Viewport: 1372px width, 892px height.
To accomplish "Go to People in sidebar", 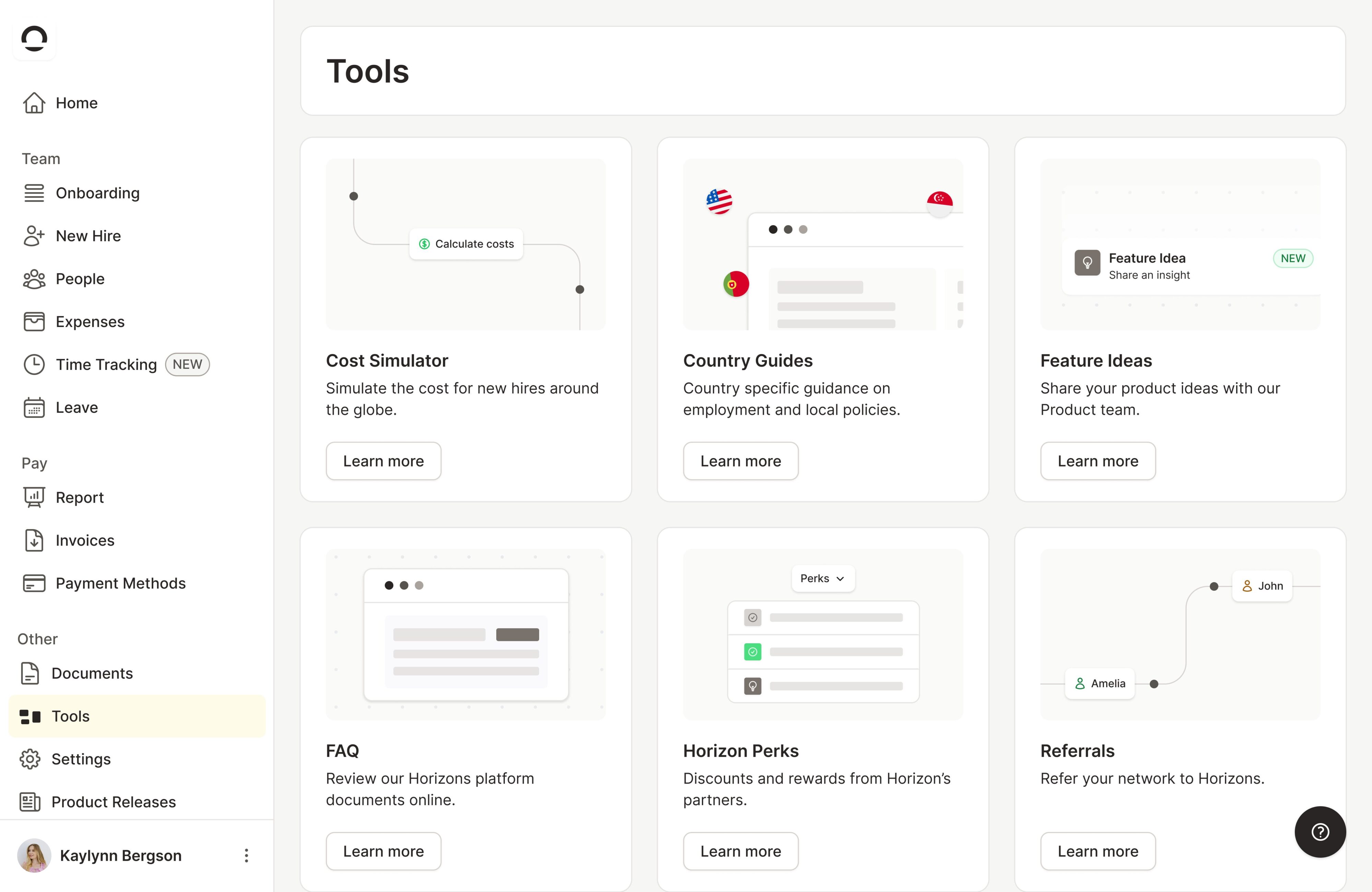I will tap(80, 279).
